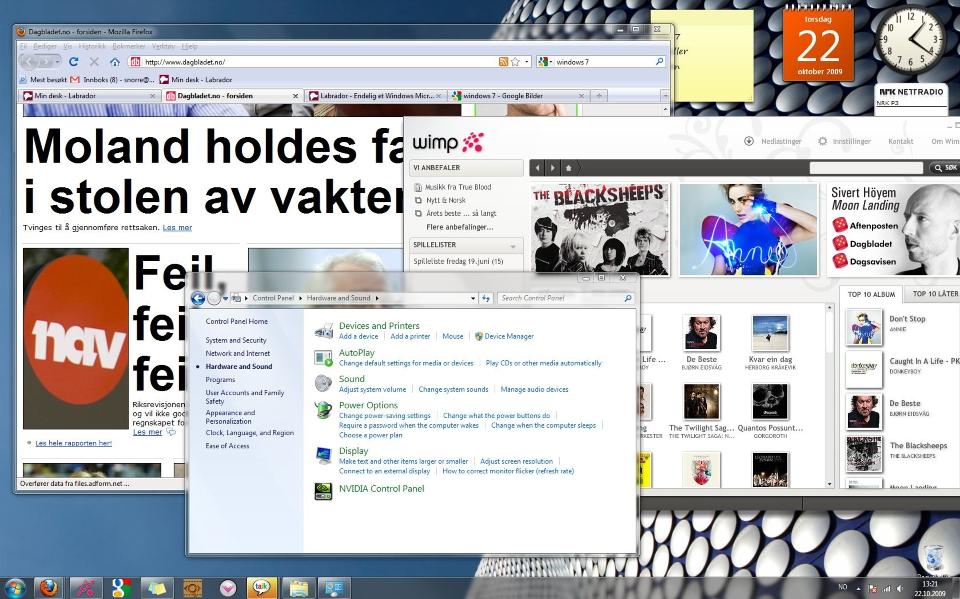Image resolution: width=960 pixels, height=599 pixels.
Task: Click the Sound speaker icon in Control Panel
Action: (x=323, y=383)
